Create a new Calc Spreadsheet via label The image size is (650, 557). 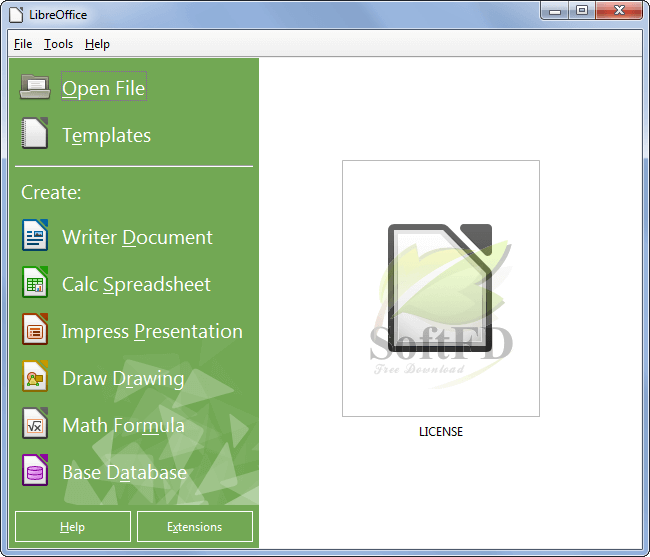point(136,285)
